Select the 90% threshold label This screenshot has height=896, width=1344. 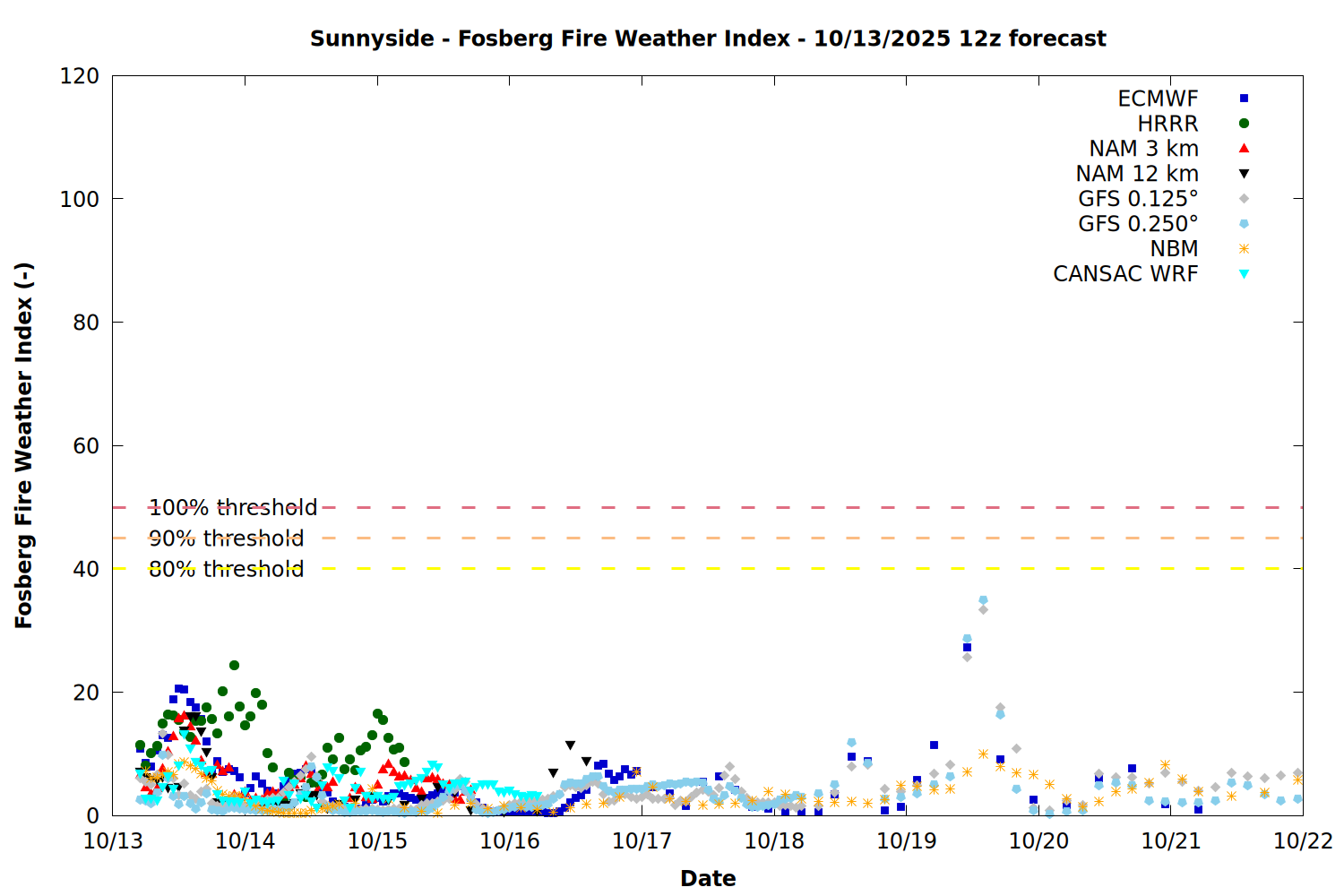tap(226, 538)
